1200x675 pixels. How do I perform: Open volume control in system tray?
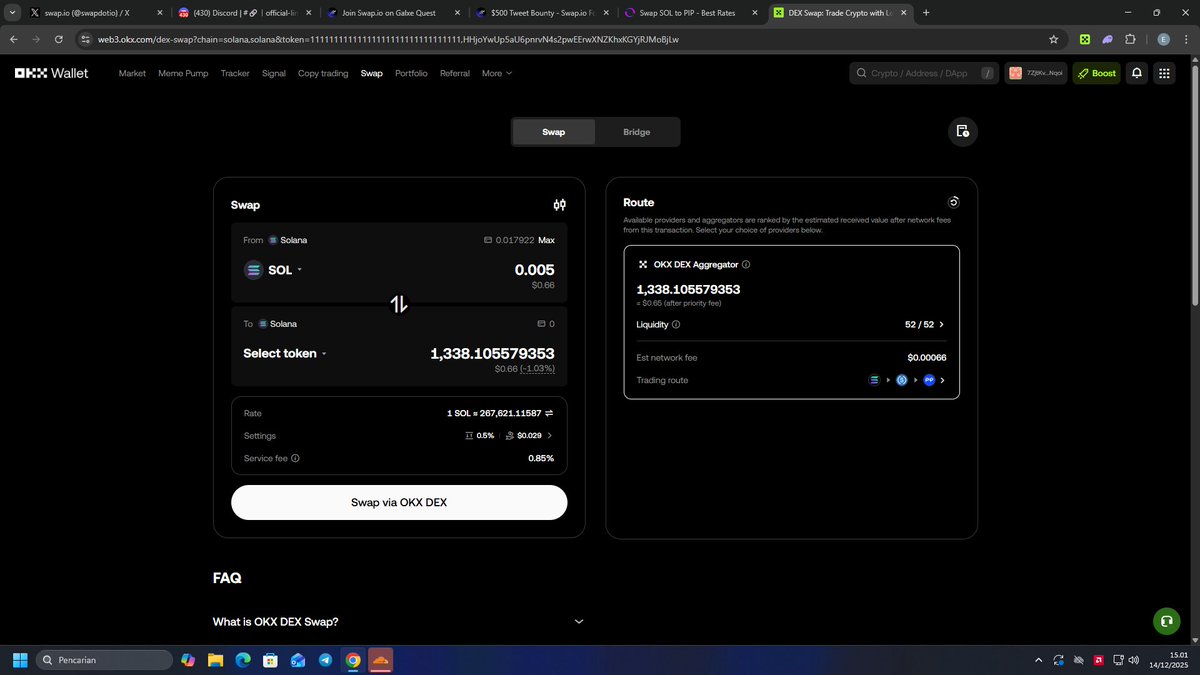click(x=1132, y=660)
